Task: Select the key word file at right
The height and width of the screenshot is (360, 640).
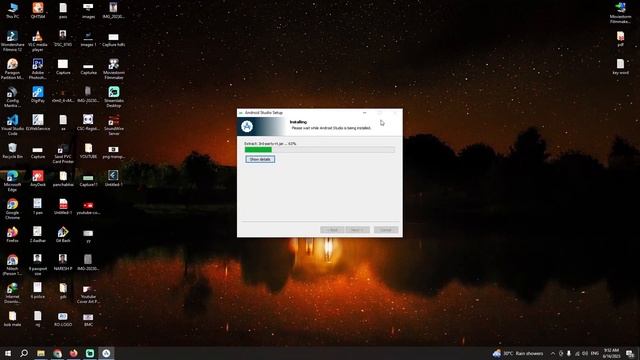Action: (620, 67)
